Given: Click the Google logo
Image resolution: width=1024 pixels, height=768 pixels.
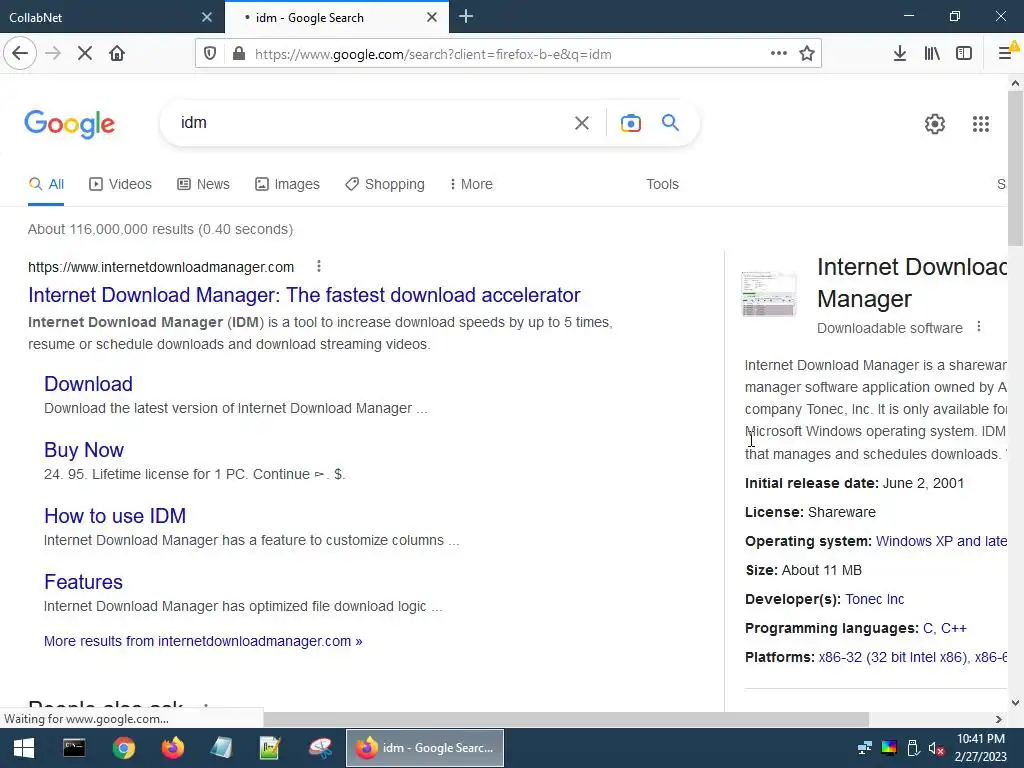Looking at the screenshot, I should pos(70,124).
